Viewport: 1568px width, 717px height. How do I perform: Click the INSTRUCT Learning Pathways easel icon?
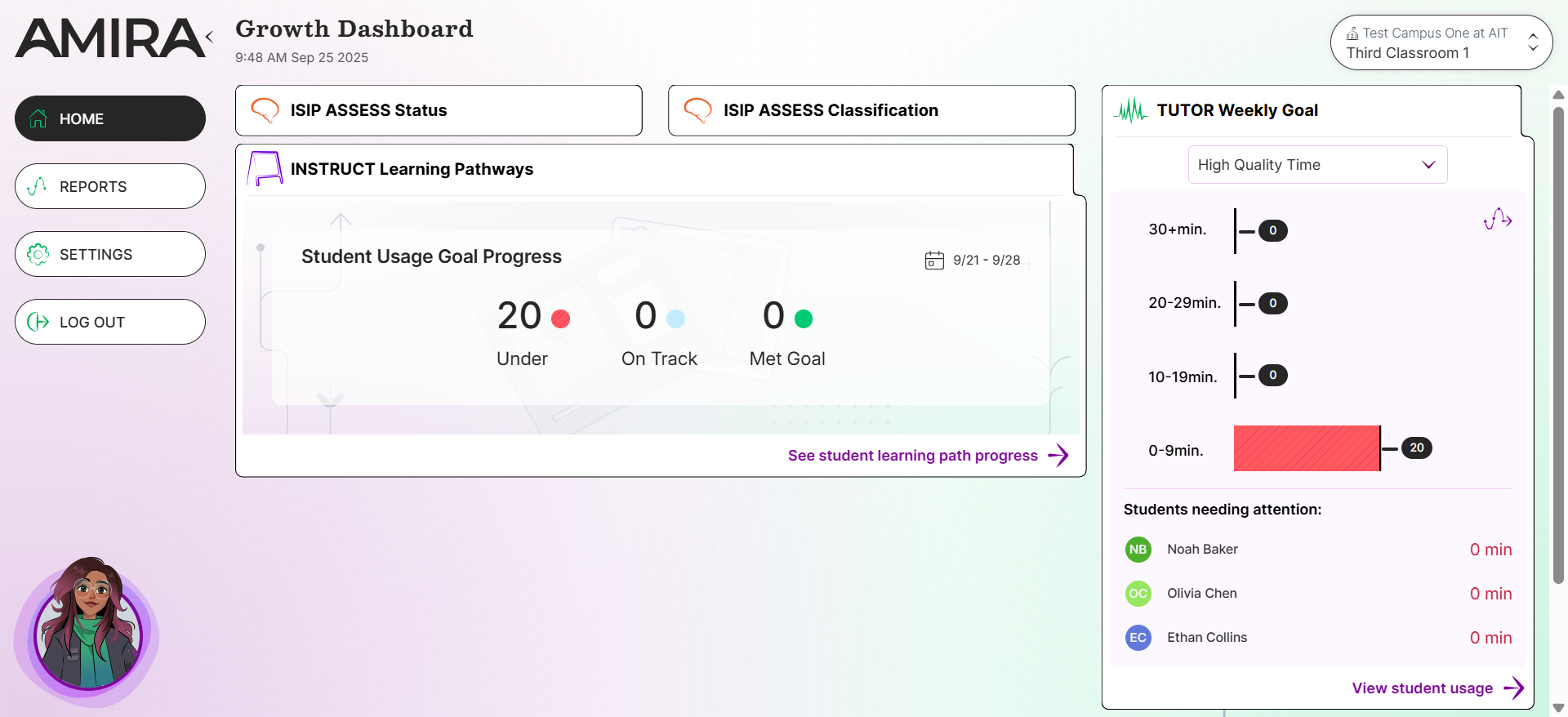pyautogui.click(x=265, y=169)
